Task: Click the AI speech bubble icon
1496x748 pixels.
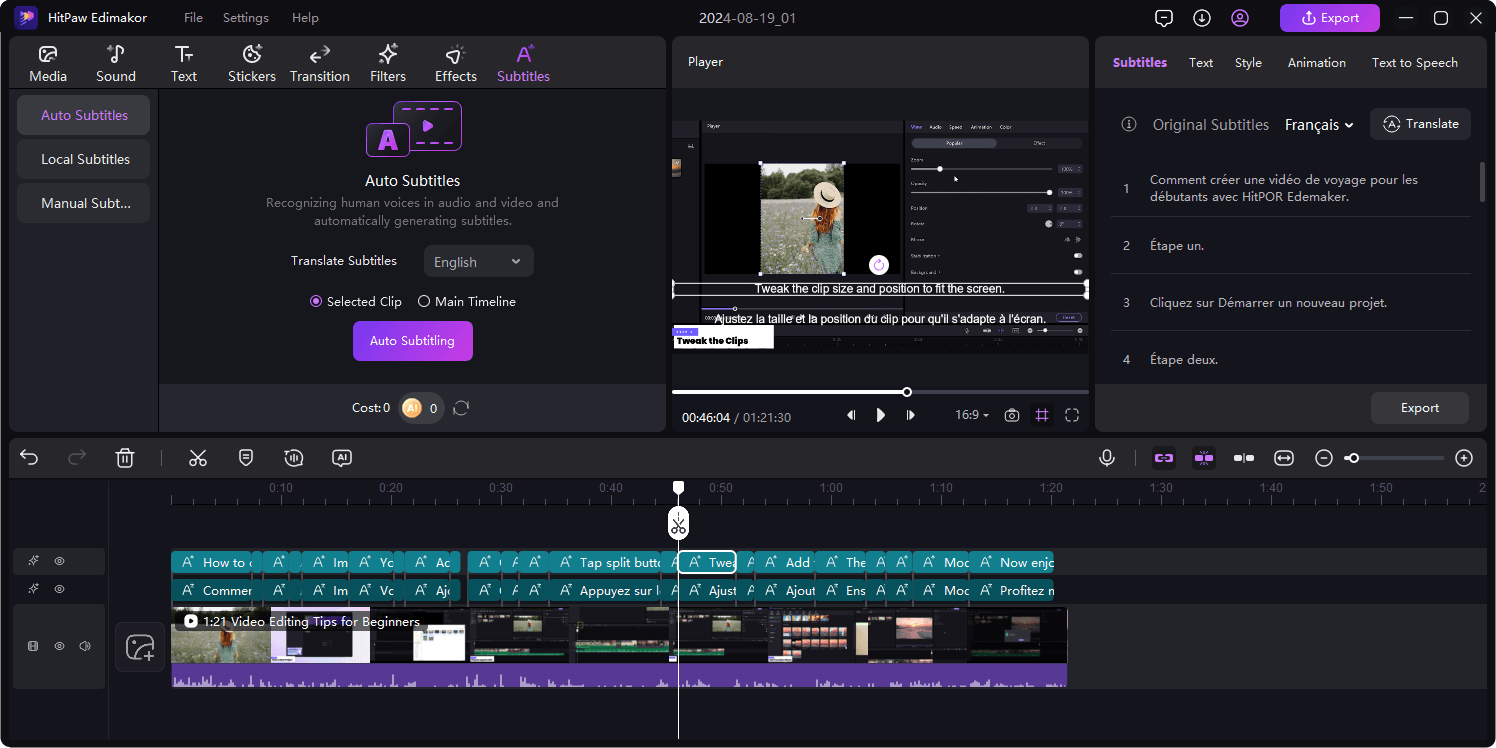Action: [342, 458]
